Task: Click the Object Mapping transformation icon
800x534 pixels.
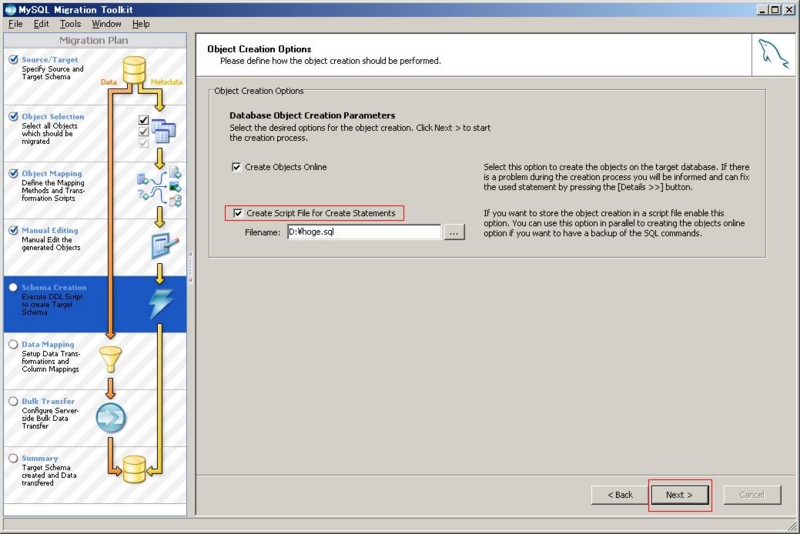Action: (x=160, y=187)
